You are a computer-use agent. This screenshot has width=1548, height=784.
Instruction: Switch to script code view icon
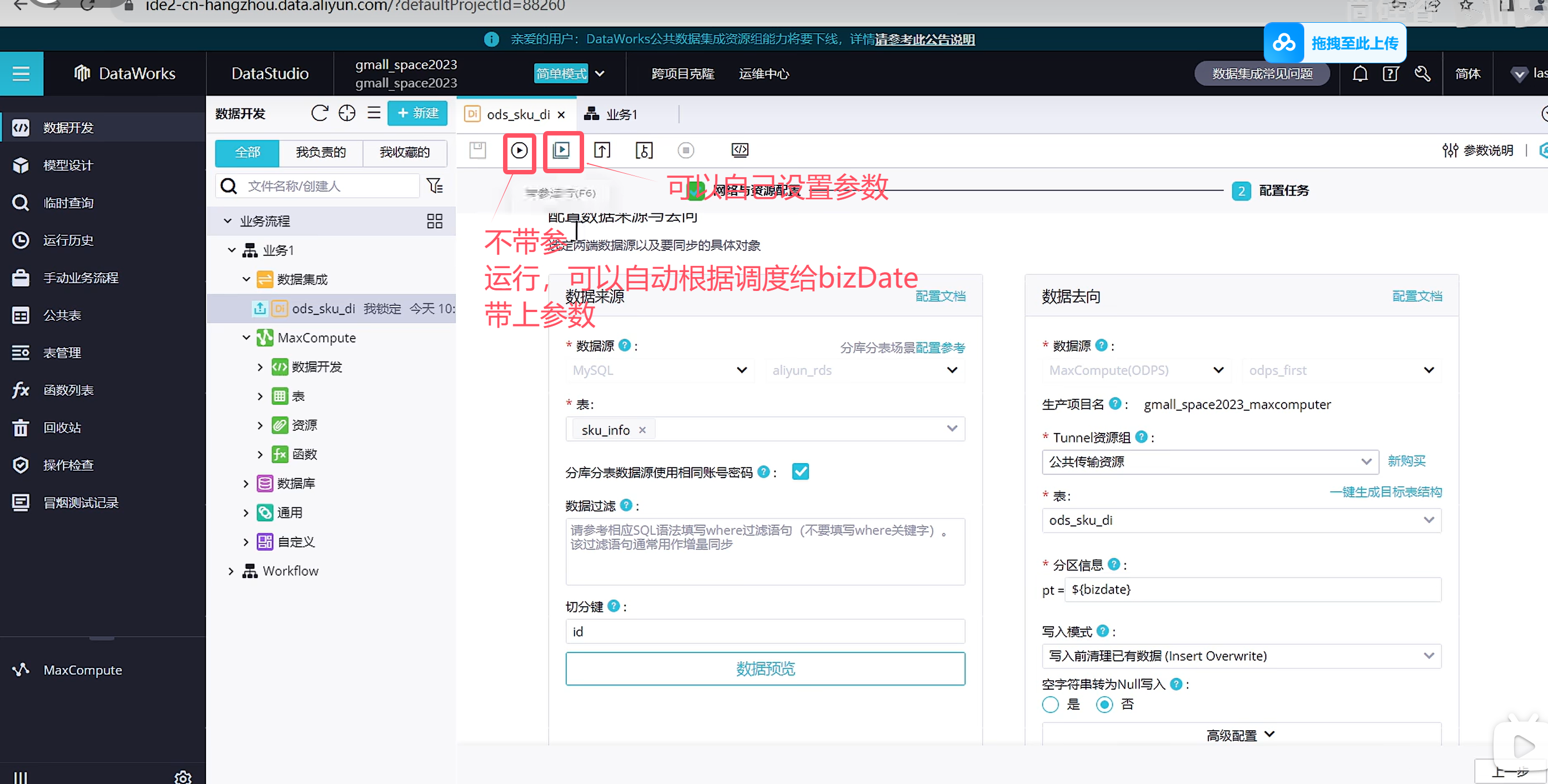point(740,150)
